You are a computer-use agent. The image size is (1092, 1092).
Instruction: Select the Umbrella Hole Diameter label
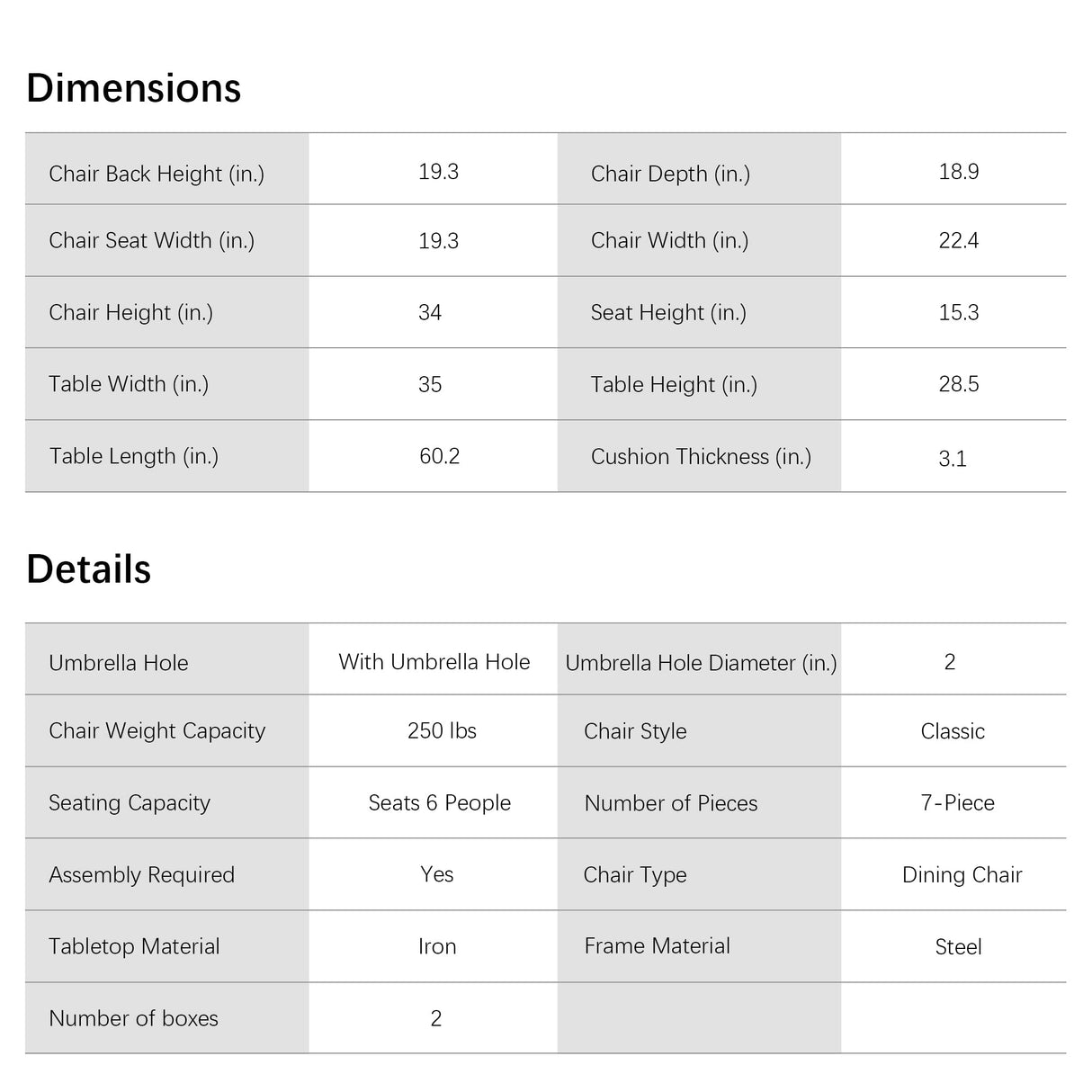(701, 663)
